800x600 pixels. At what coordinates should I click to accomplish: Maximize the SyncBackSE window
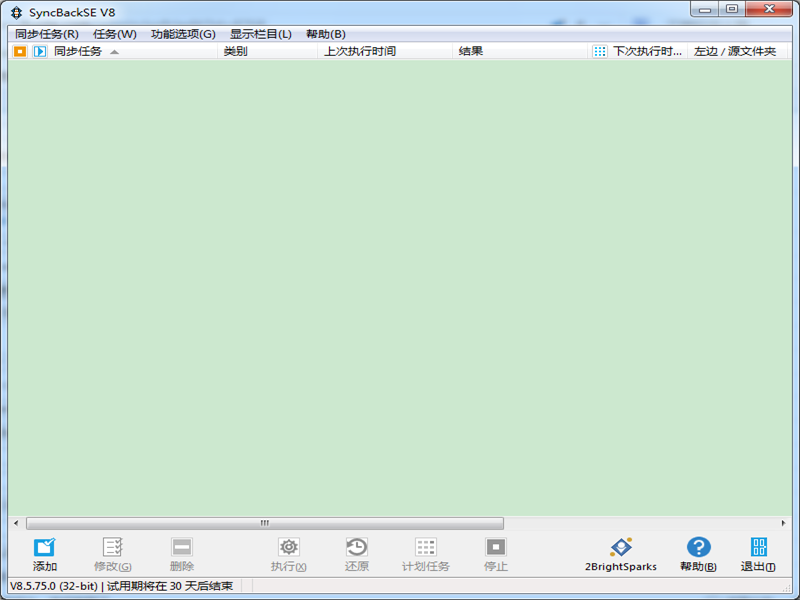click(732, 9)
